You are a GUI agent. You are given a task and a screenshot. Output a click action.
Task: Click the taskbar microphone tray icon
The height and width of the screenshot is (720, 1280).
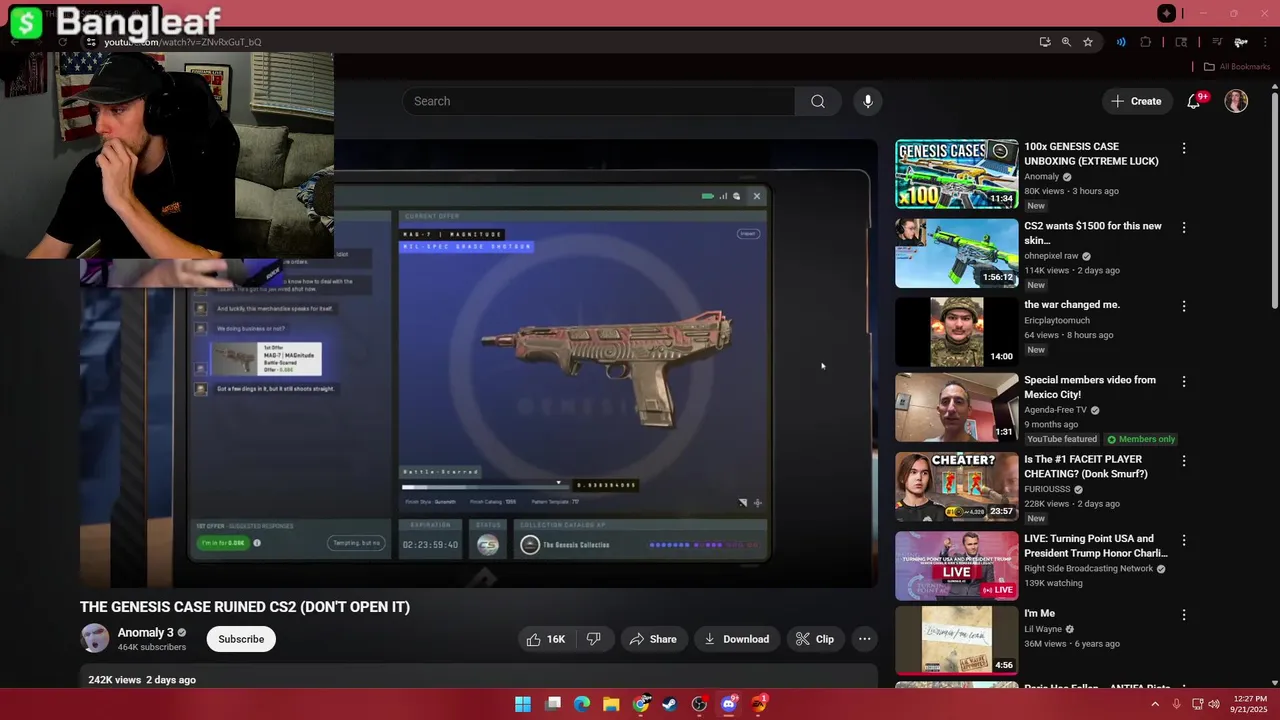tap(1176, 704)
